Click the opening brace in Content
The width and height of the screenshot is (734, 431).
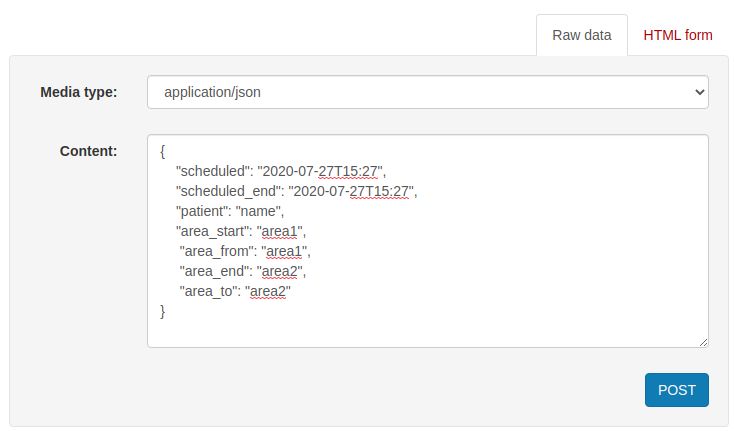click(162, 151)
